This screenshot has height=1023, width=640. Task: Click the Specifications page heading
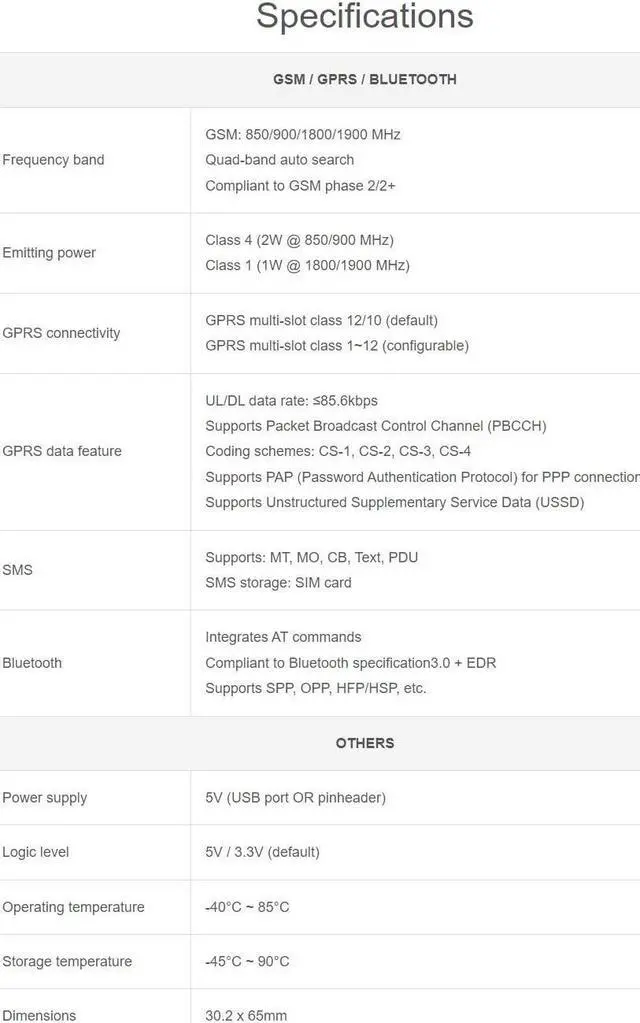(364, 16)
